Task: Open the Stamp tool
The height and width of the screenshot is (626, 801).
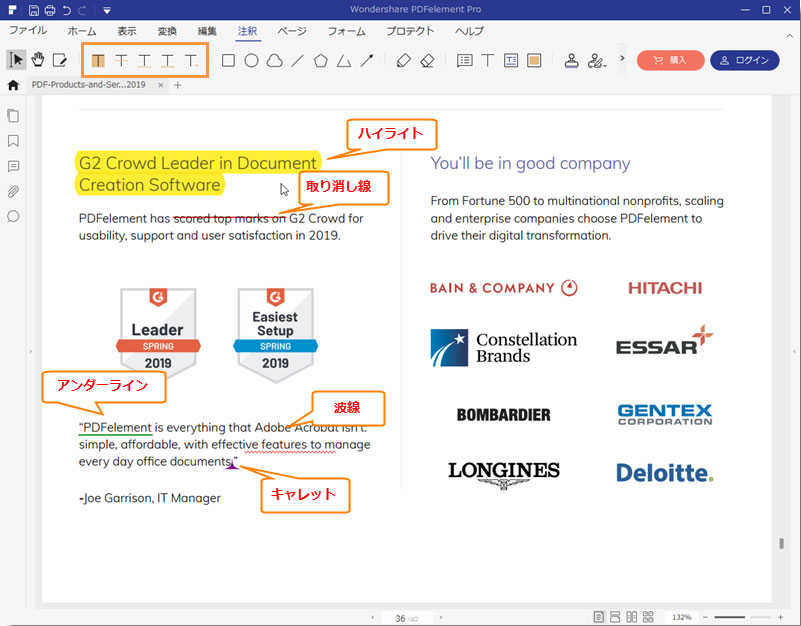Action: pos(572,61)
